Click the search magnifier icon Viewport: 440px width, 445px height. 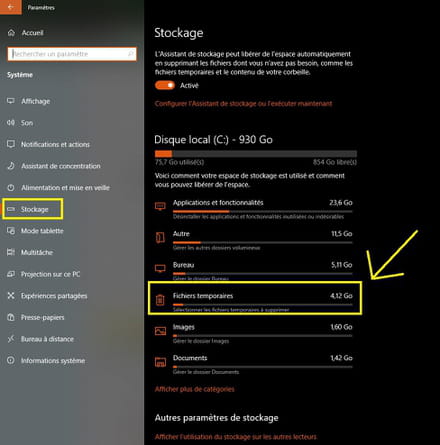tap(131, 54)
